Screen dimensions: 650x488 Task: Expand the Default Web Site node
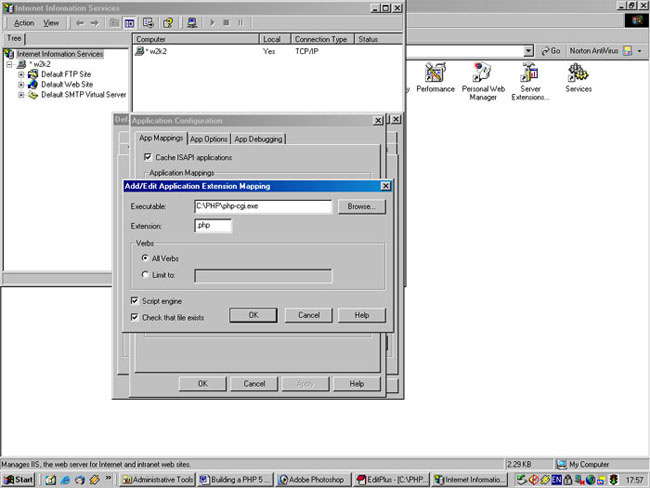click(21, 85)
